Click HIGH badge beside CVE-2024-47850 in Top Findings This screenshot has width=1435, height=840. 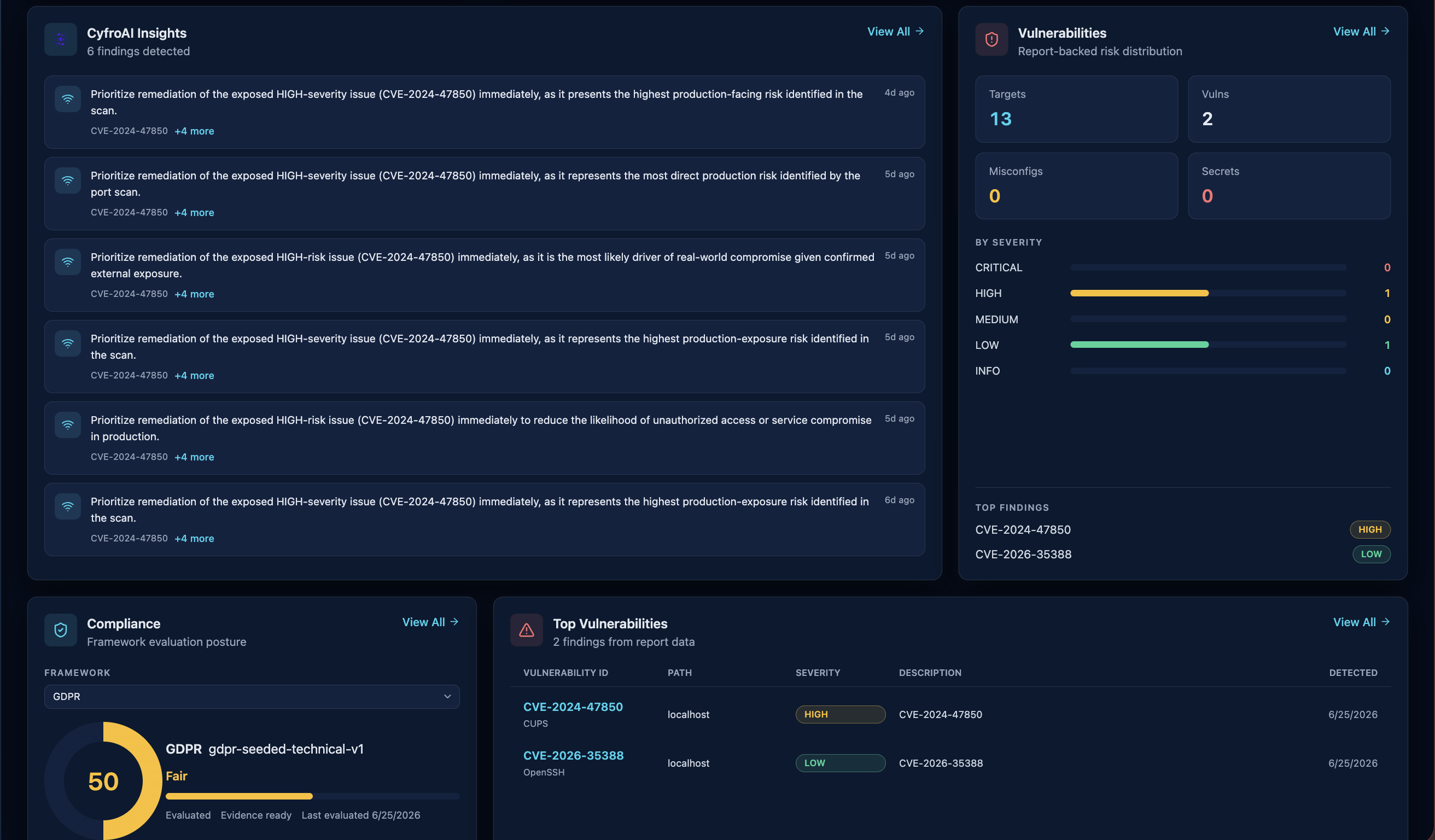click(1370, 529)
